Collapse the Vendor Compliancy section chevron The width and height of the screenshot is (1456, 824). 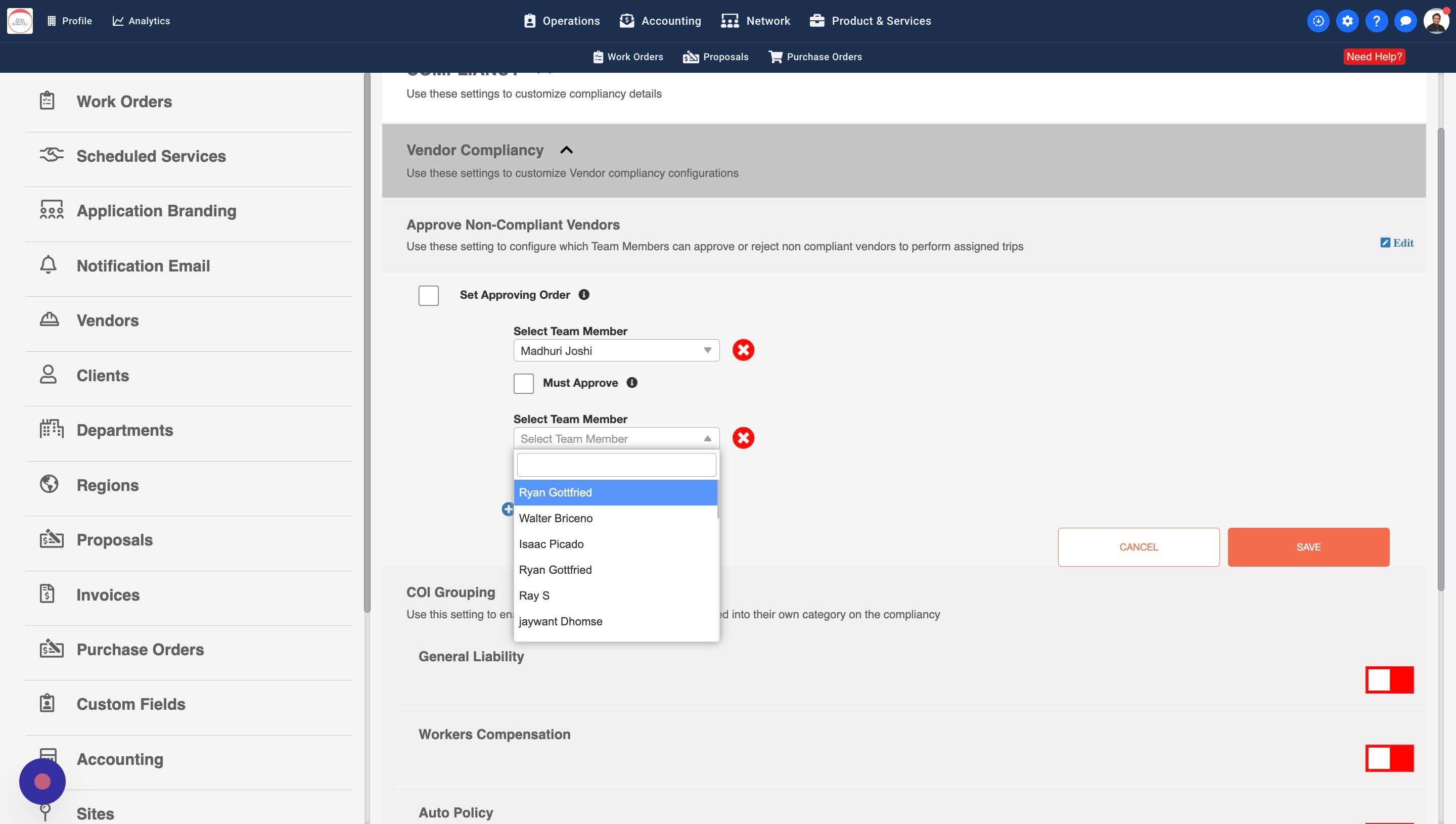pos(566,150)
